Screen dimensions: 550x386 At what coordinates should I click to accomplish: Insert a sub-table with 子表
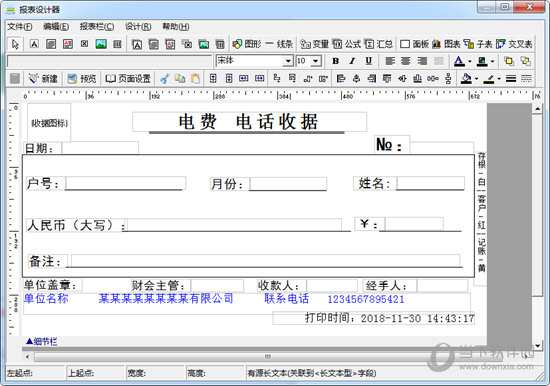point(478,44)
